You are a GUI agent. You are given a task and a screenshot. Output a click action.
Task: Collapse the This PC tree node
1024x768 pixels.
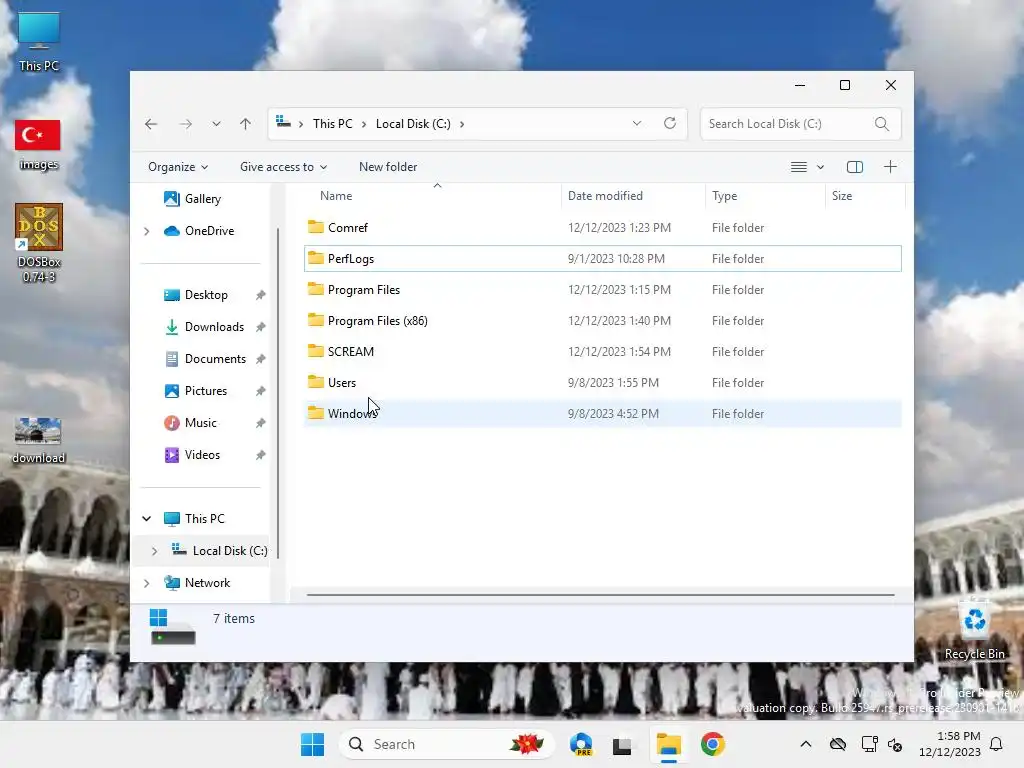(x=146, y=519)
